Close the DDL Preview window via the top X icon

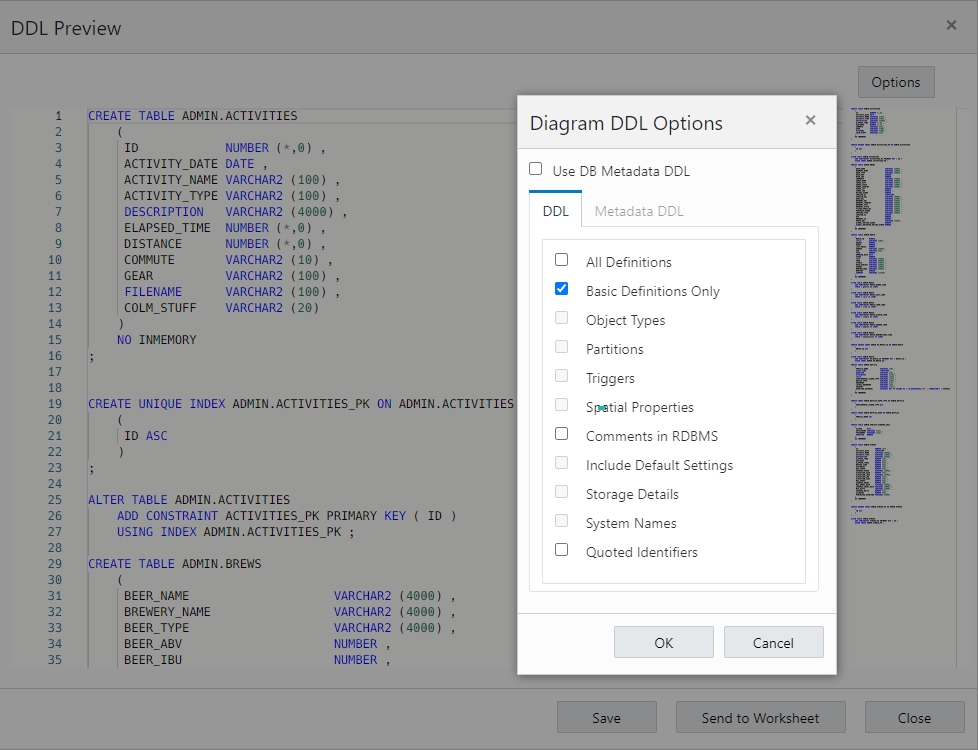click(951, 25)
